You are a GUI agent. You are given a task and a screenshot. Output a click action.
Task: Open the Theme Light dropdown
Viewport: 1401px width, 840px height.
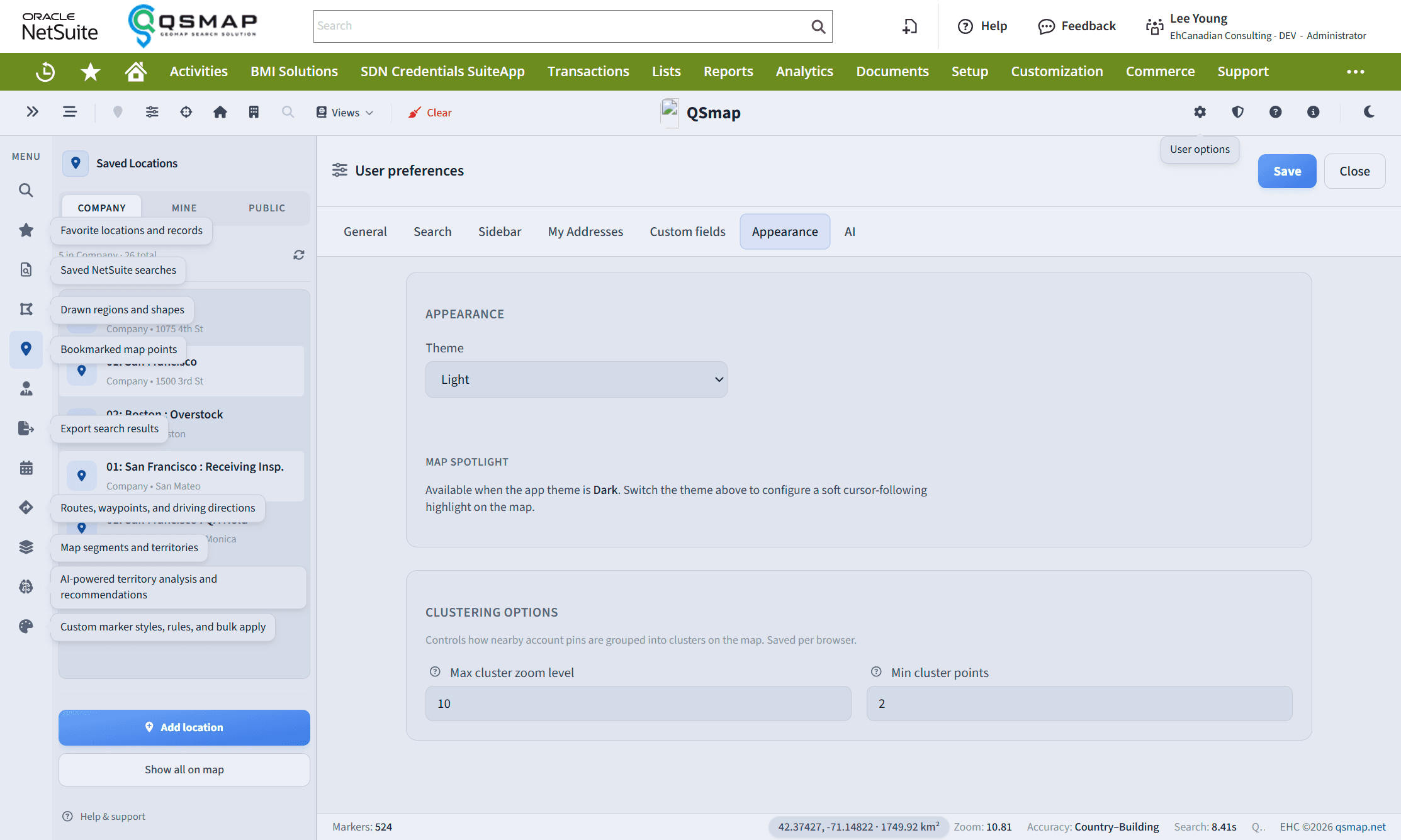(x=577, y=379)
